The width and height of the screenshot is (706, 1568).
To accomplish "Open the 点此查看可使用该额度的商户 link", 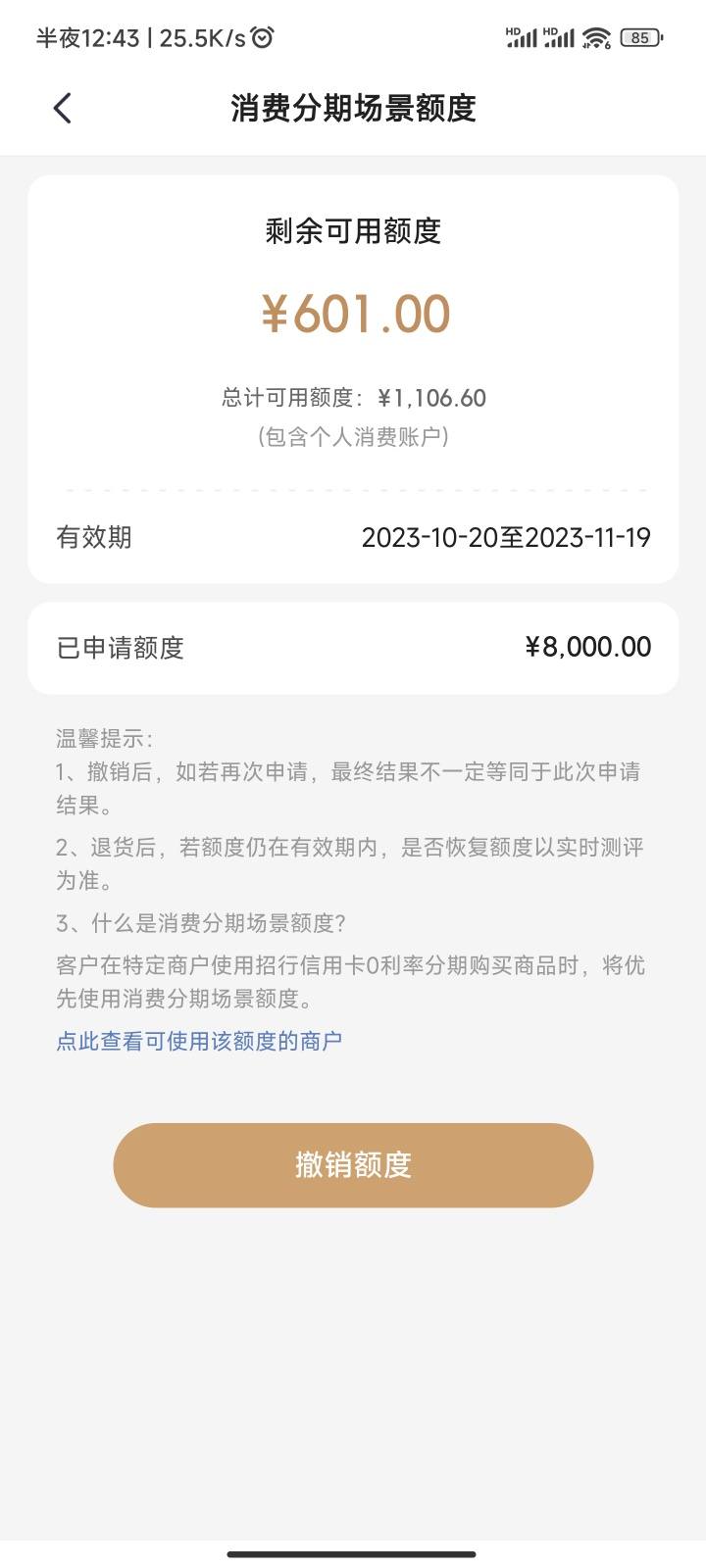I will 199,1041.
